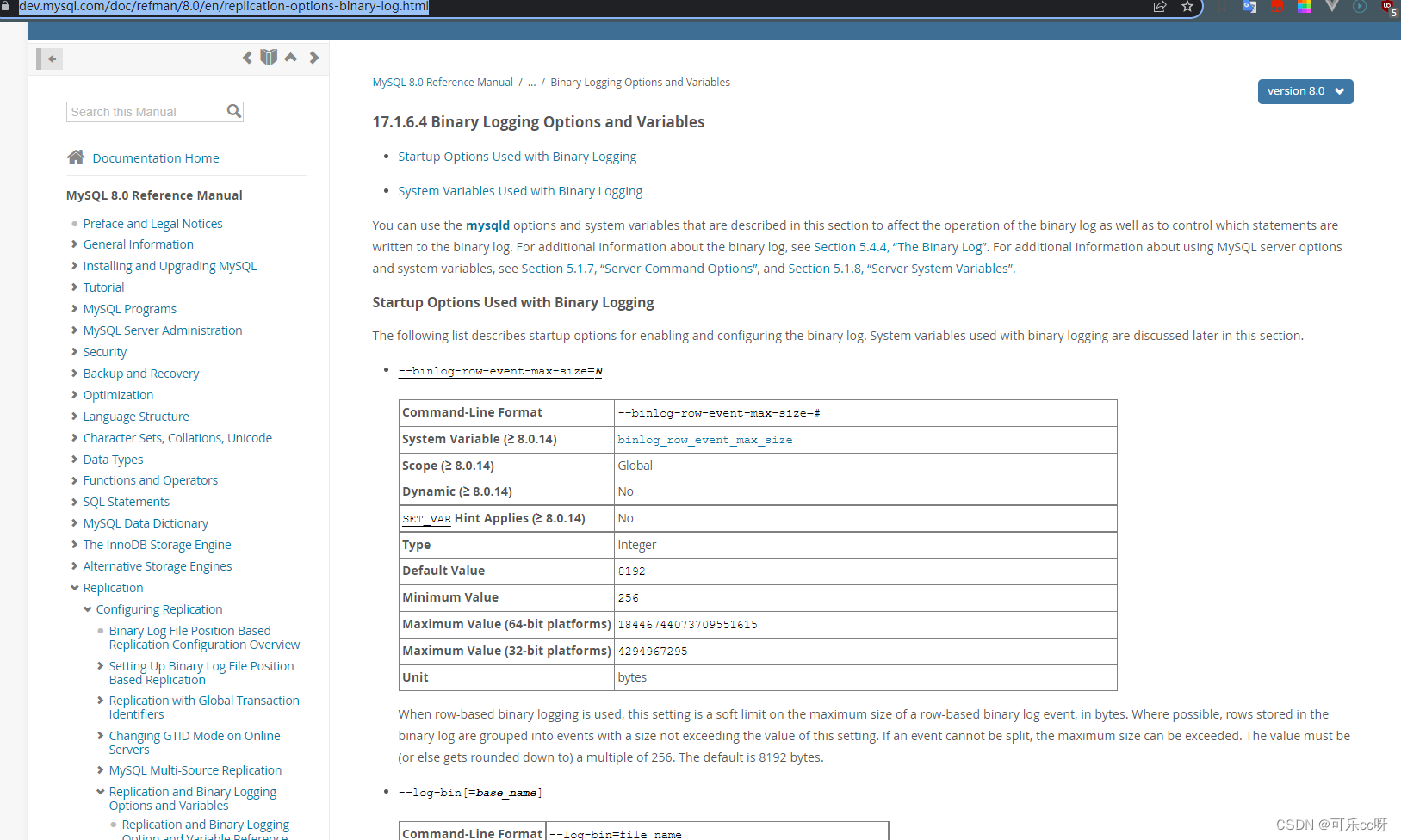Click the mysqld link in paragraph
This screenshot has height=840, width=1401.
pos(487,225)
